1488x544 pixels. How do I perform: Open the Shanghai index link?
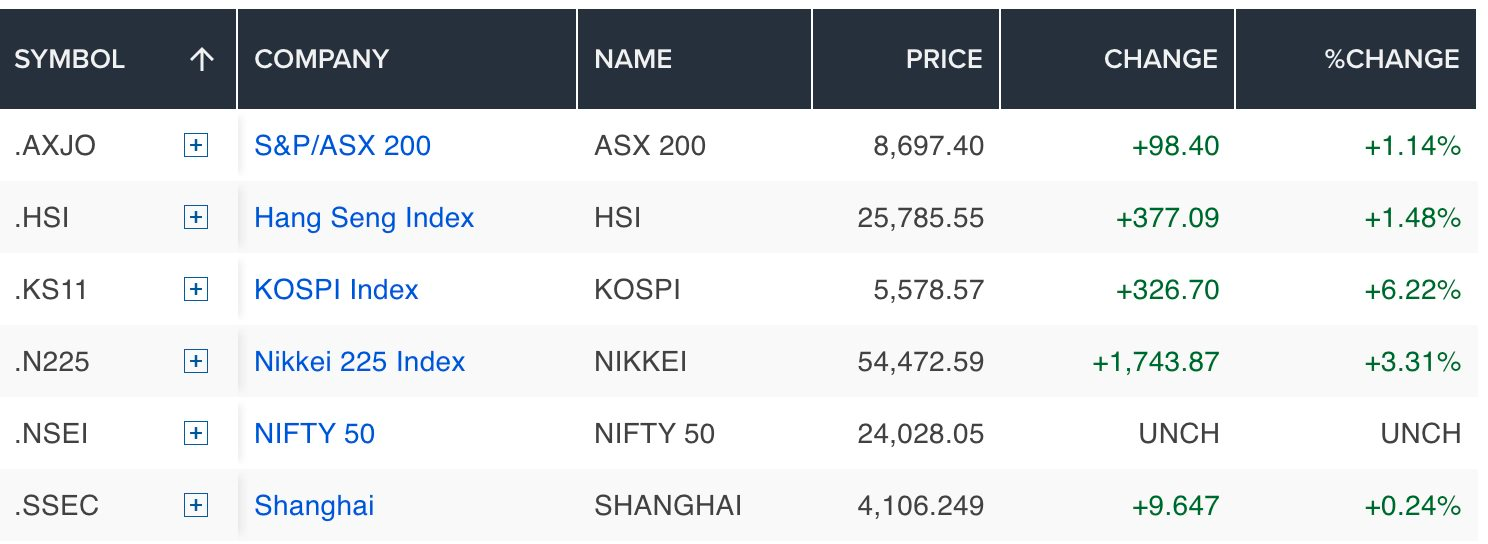(x=314, y=506)
